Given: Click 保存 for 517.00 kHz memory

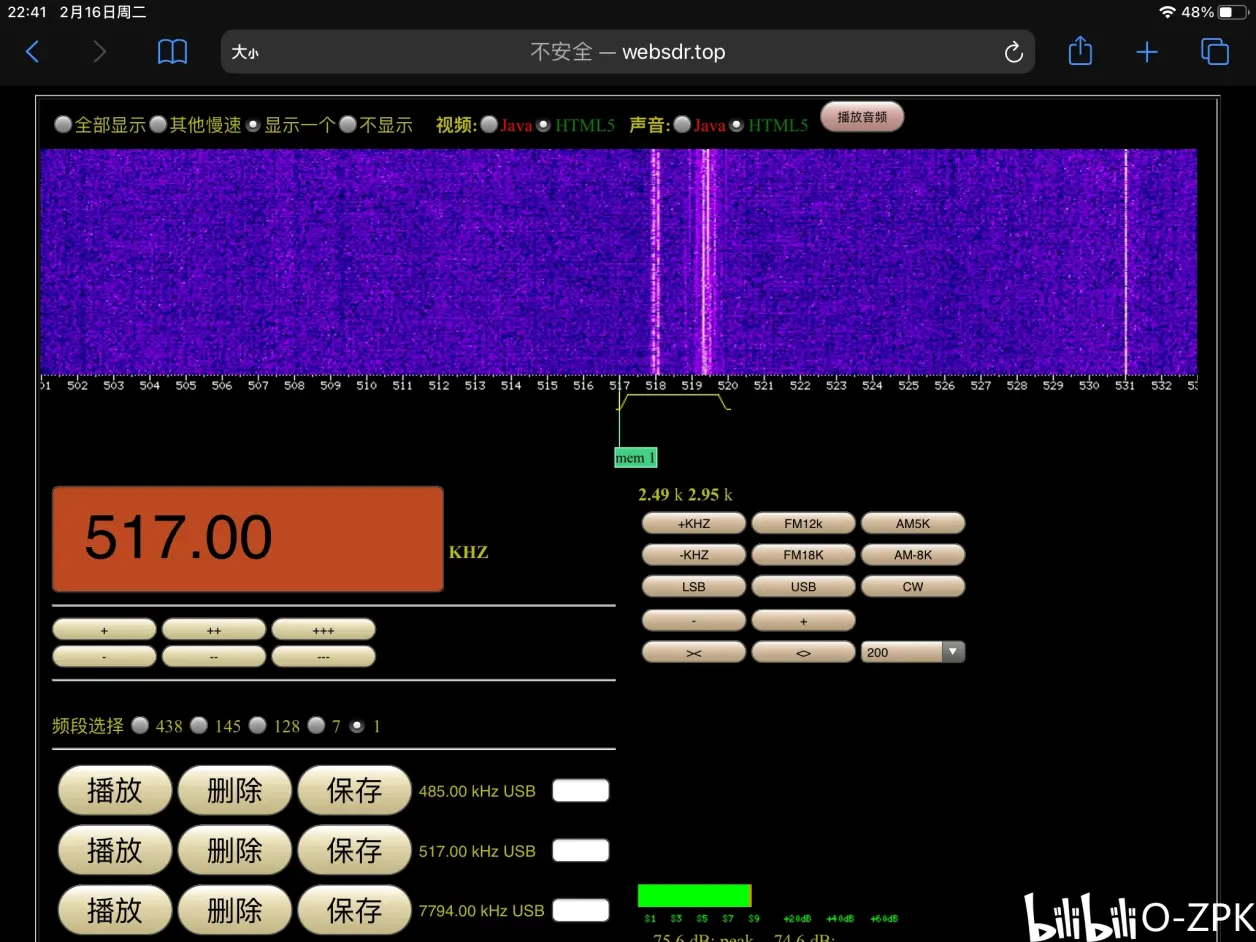Looking at the screenshot, I should tap(354, 851).
